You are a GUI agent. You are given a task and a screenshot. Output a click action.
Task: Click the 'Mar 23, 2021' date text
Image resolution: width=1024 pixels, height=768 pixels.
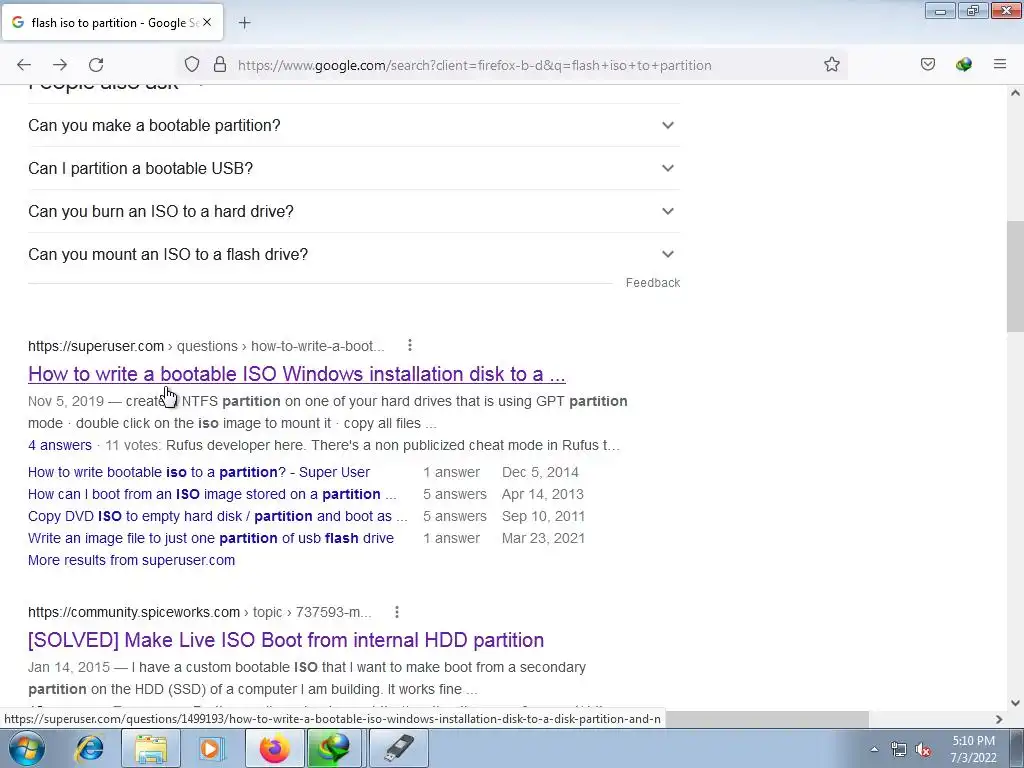click(x=543, y=539)
